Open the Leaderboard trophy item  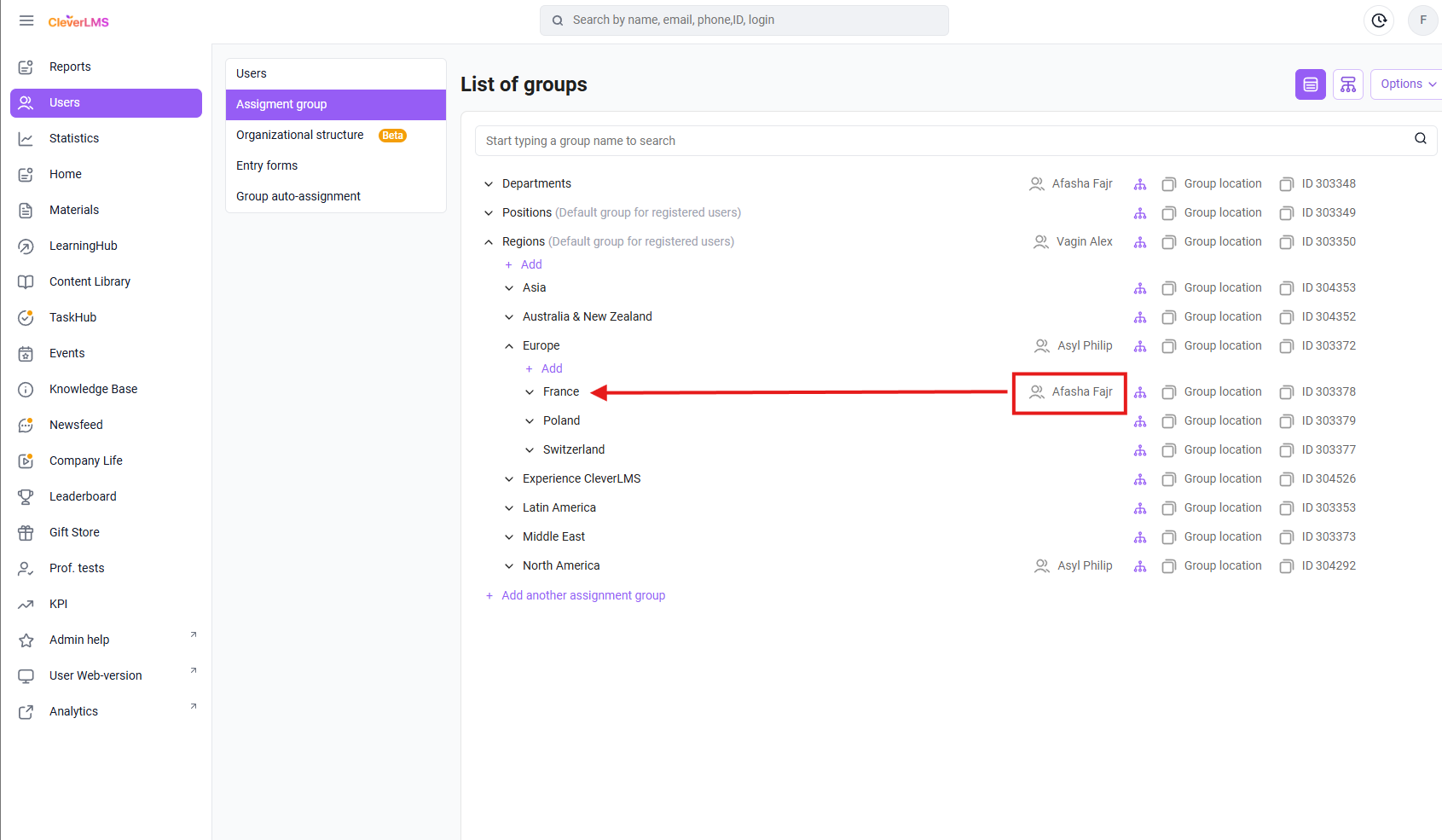[83, 496]
